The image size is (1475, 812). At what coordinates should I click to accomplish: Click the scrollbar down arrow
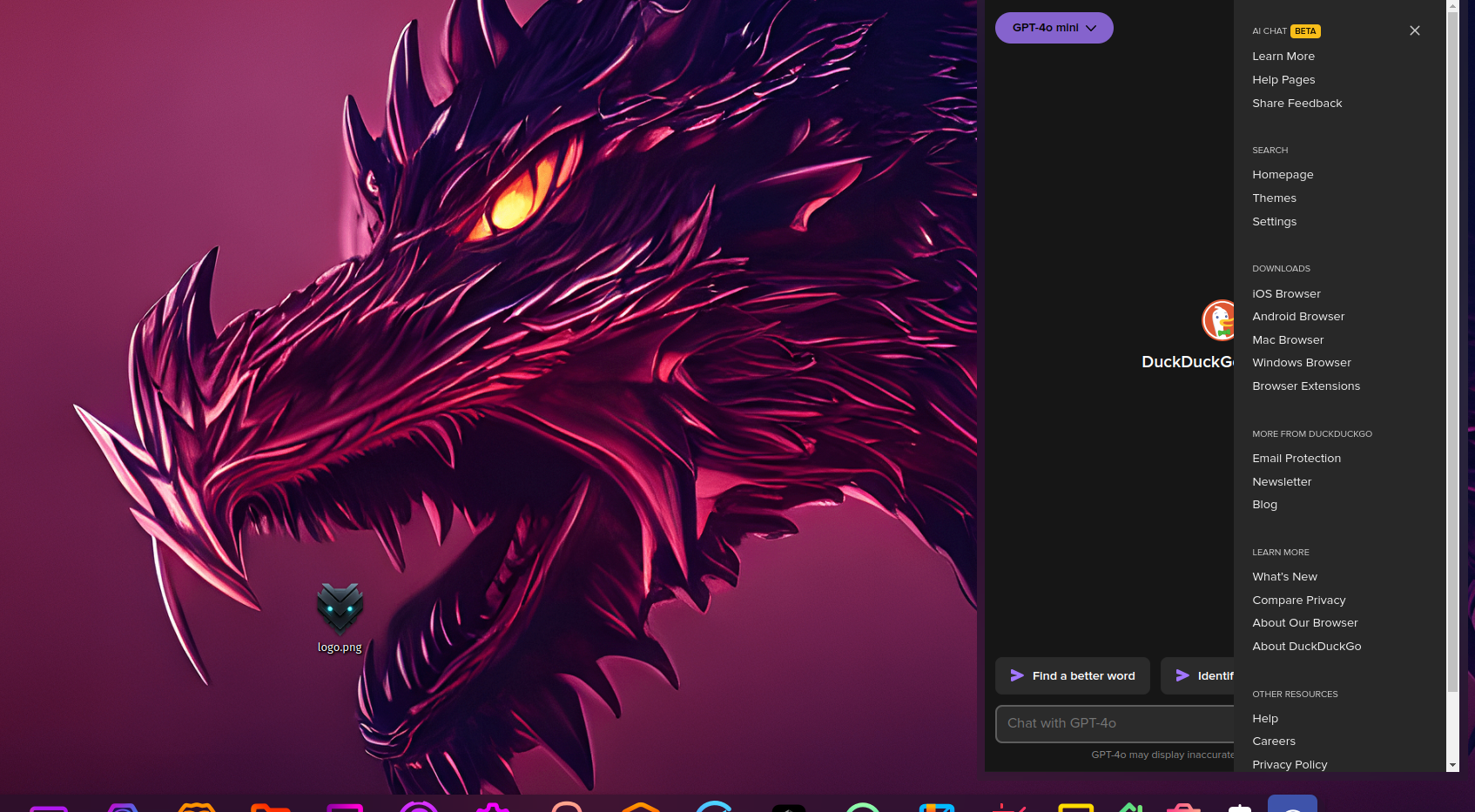click(1452, 766)
